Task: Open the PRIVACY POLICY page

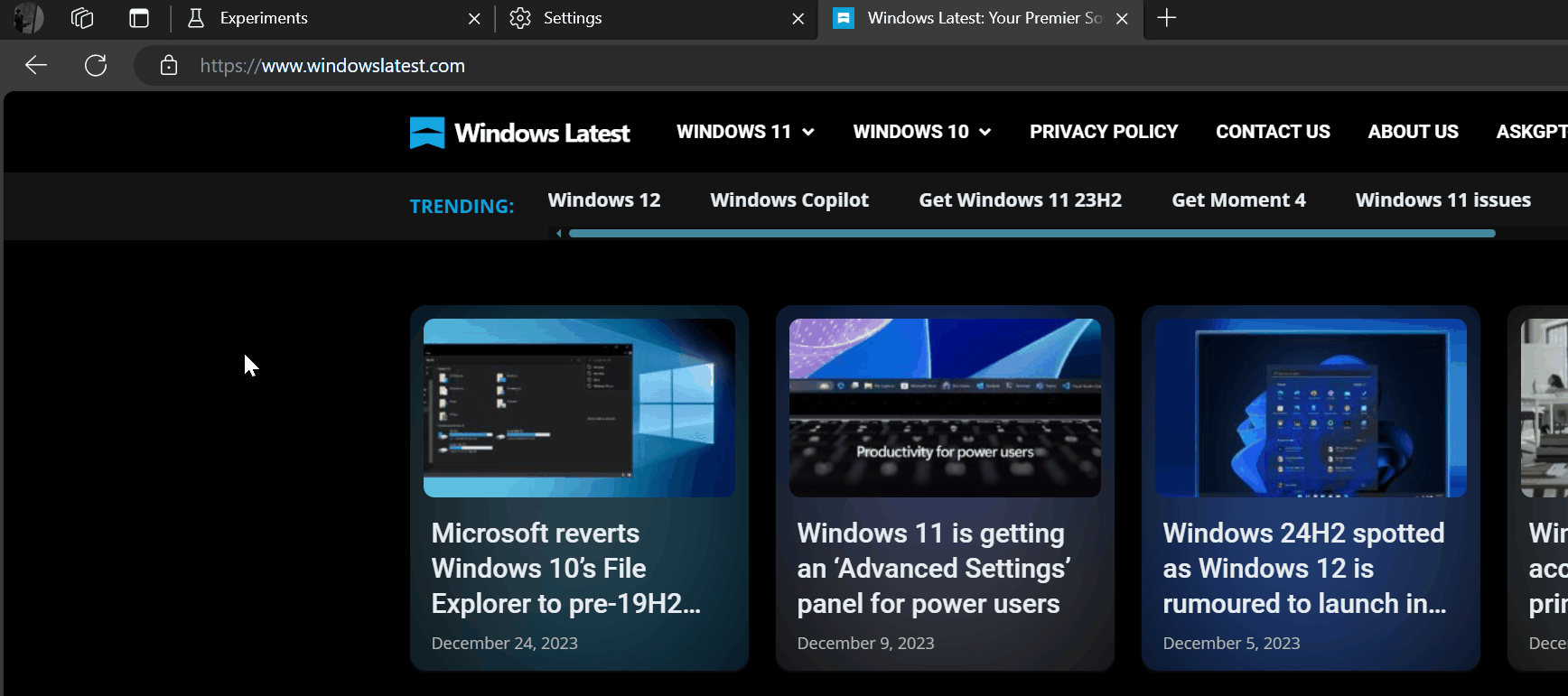Action: pyautogui.click(x=1104, y=132)
